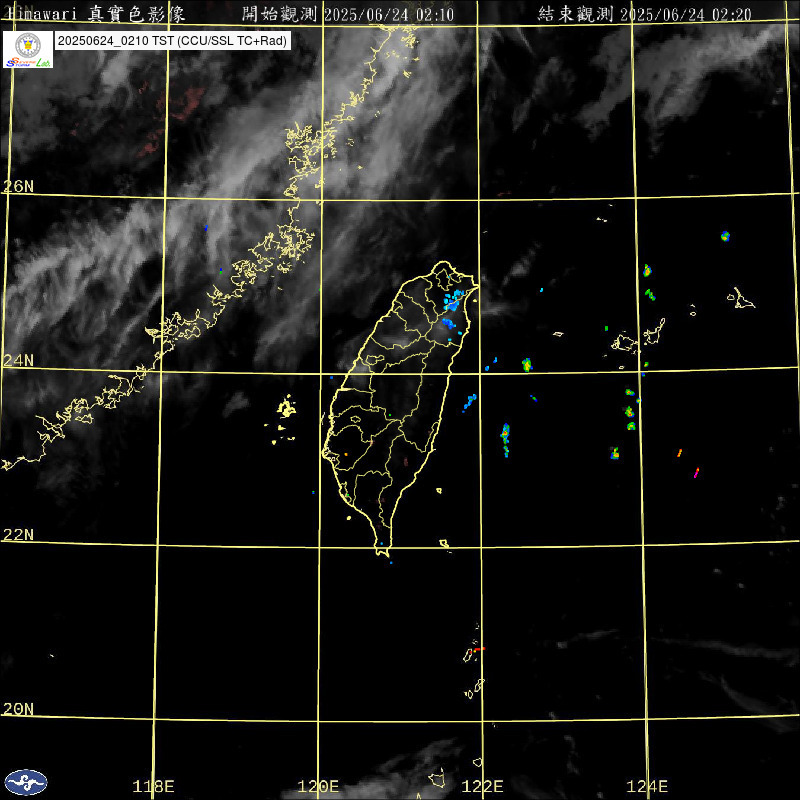Viewport: 800px width, 800px height.
Task: Click the start time '開始觀測 2025/06/24 02:10'
Action: [348, 14]
